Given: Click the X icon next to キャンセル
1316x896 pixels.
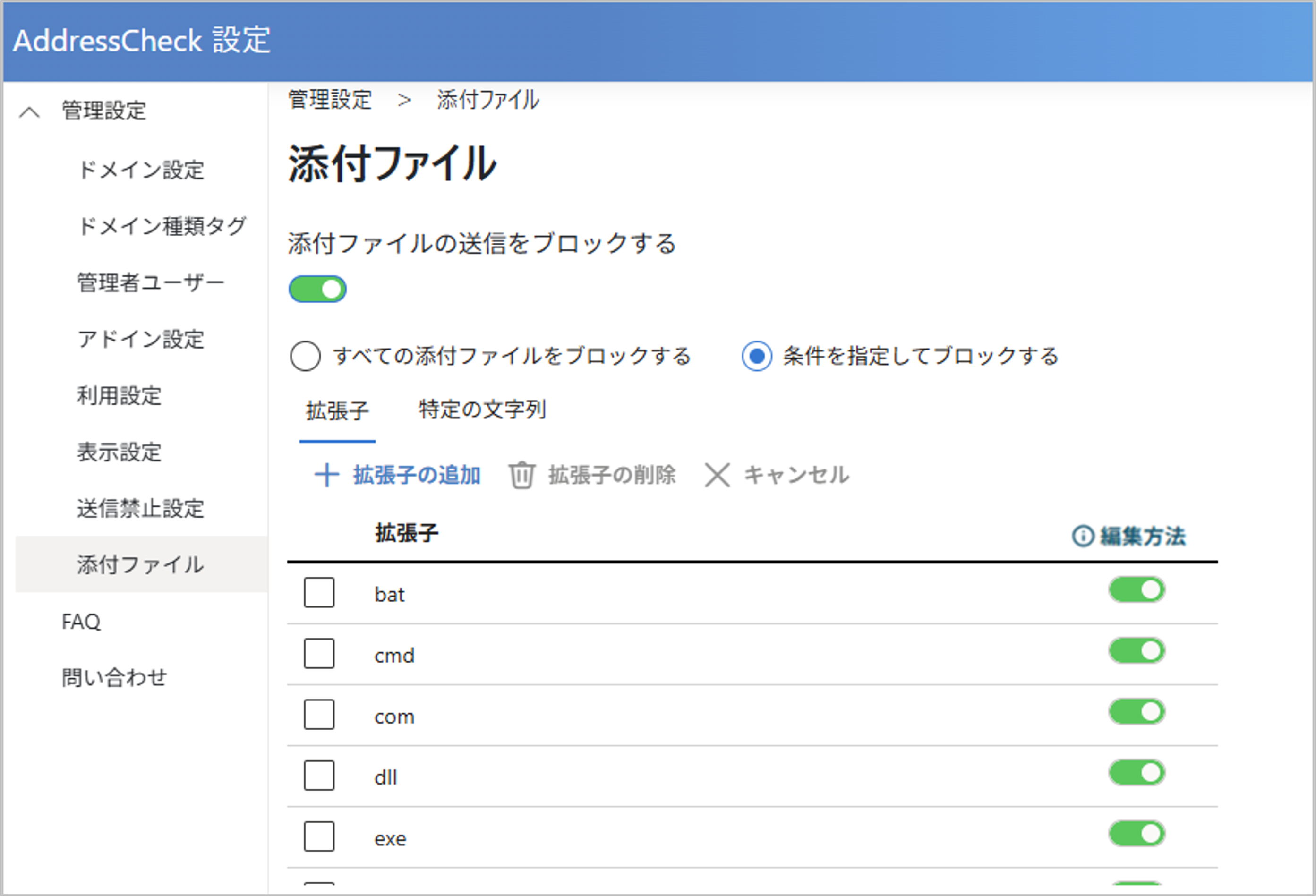Looking at the screenshot, I should (x=717, y=475).
